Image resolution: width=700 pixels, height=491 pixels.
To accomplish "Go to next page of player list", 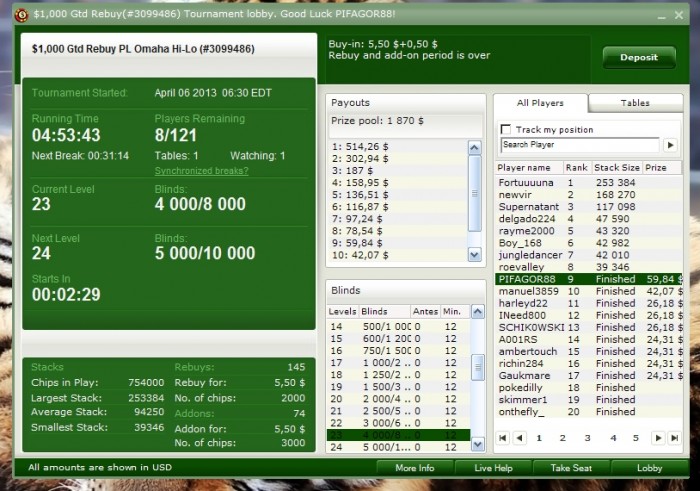I will pyautogui.click(x=658, y=438).
